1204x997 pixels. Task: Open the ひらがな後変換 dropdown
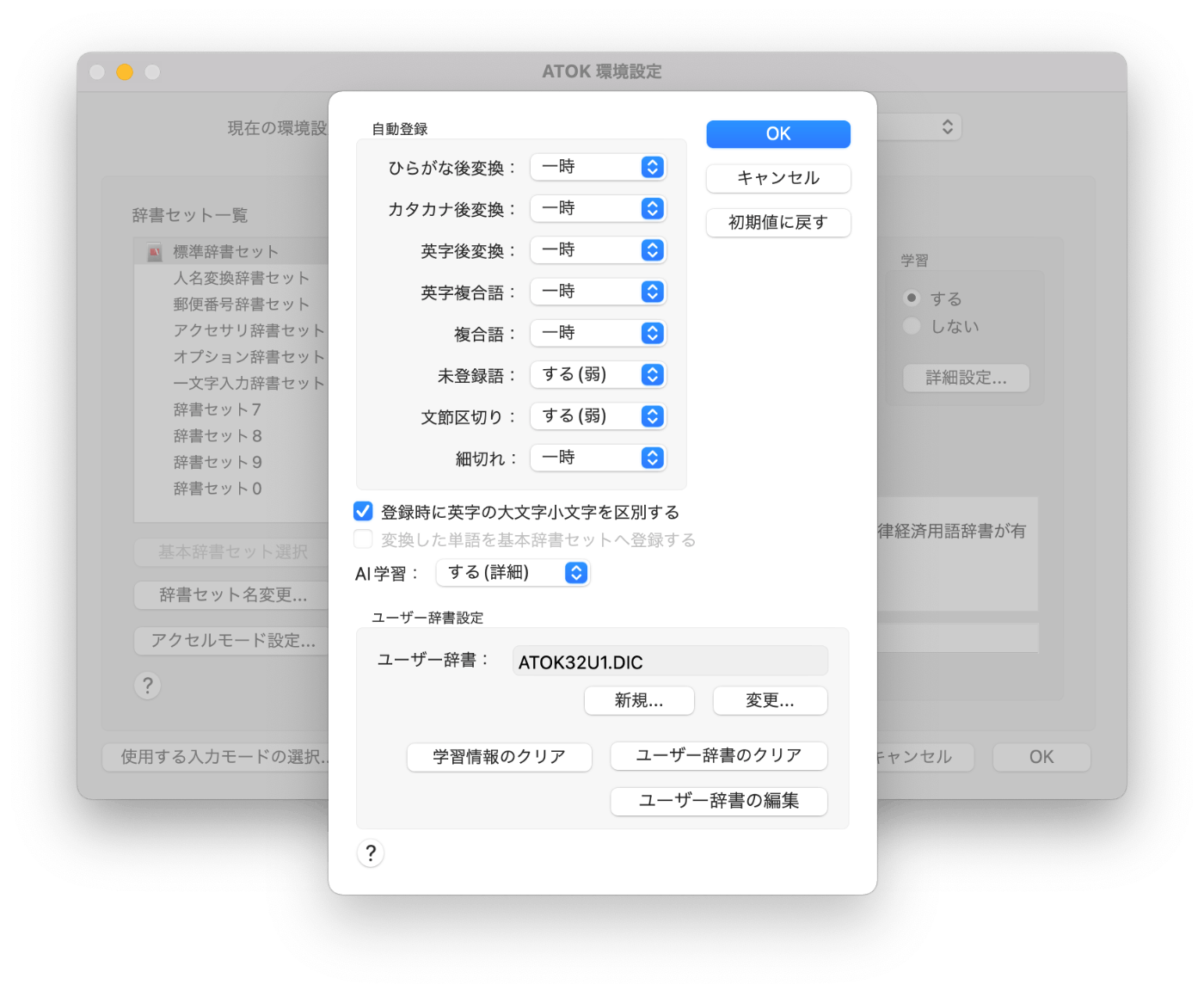coord(598,167)
